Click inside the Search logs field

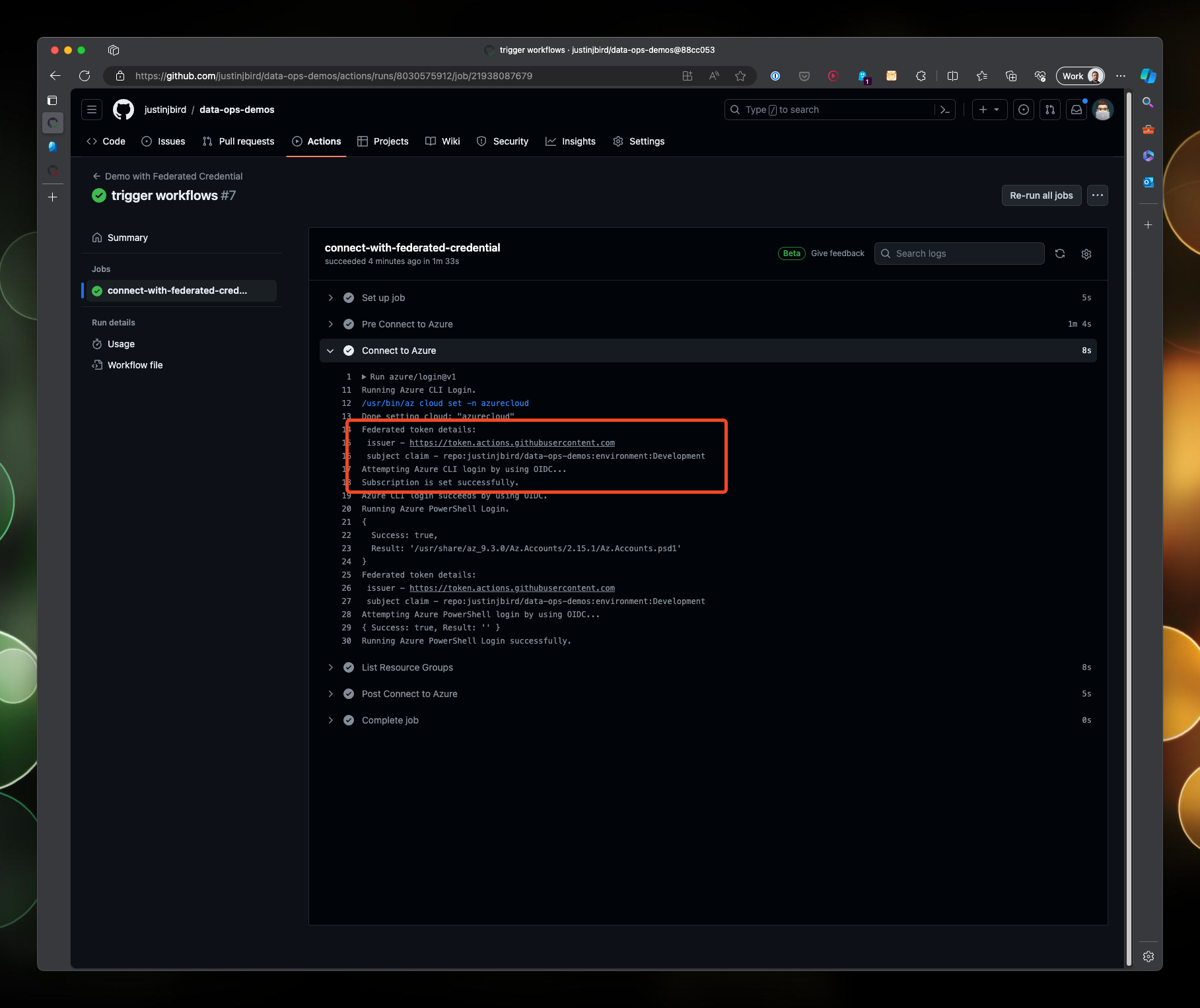pos(958,253)
